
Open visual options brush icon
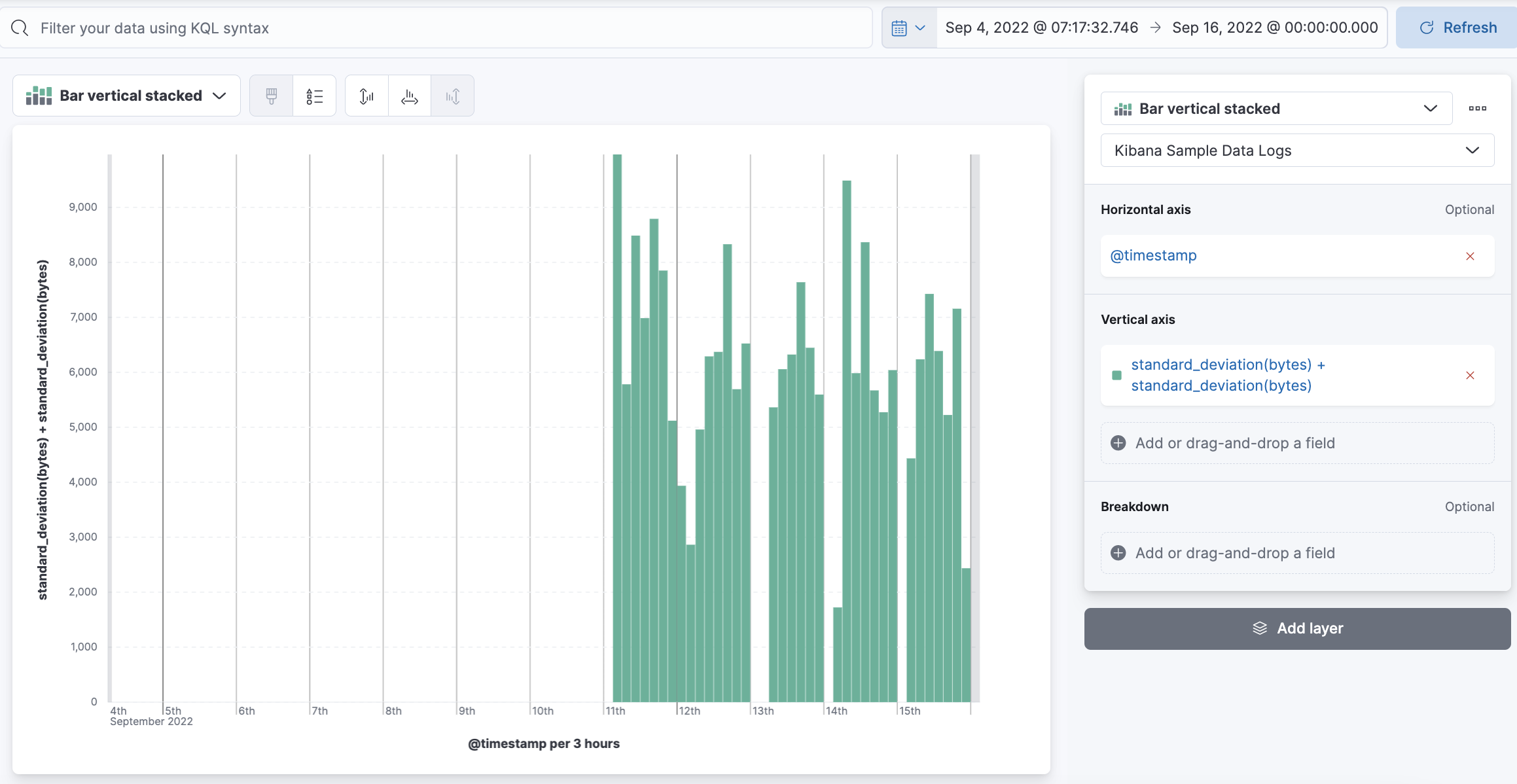tap(272, 96)
